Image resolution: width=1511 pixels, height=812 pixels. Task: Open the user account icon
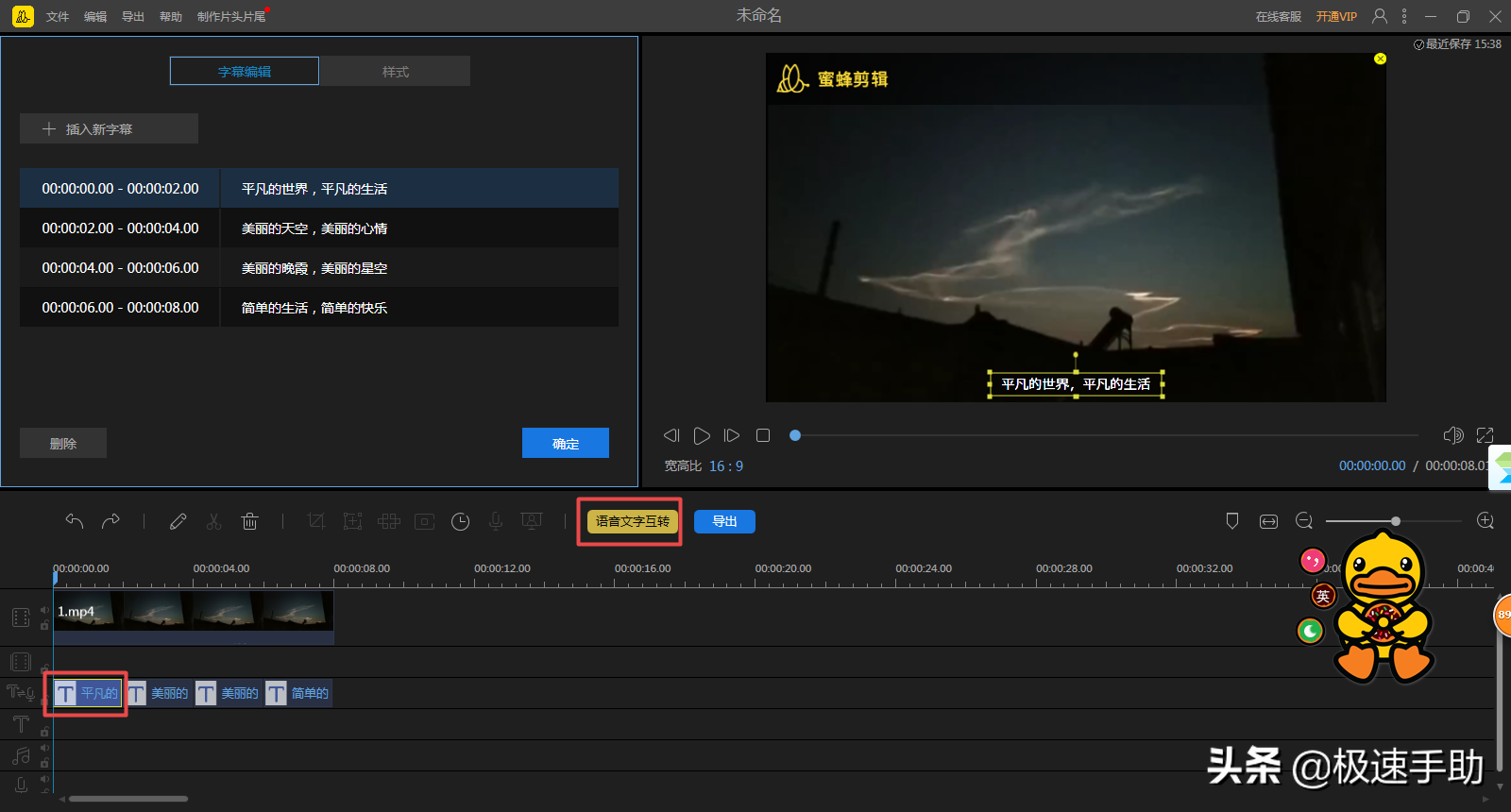[x=1380, y=16]
